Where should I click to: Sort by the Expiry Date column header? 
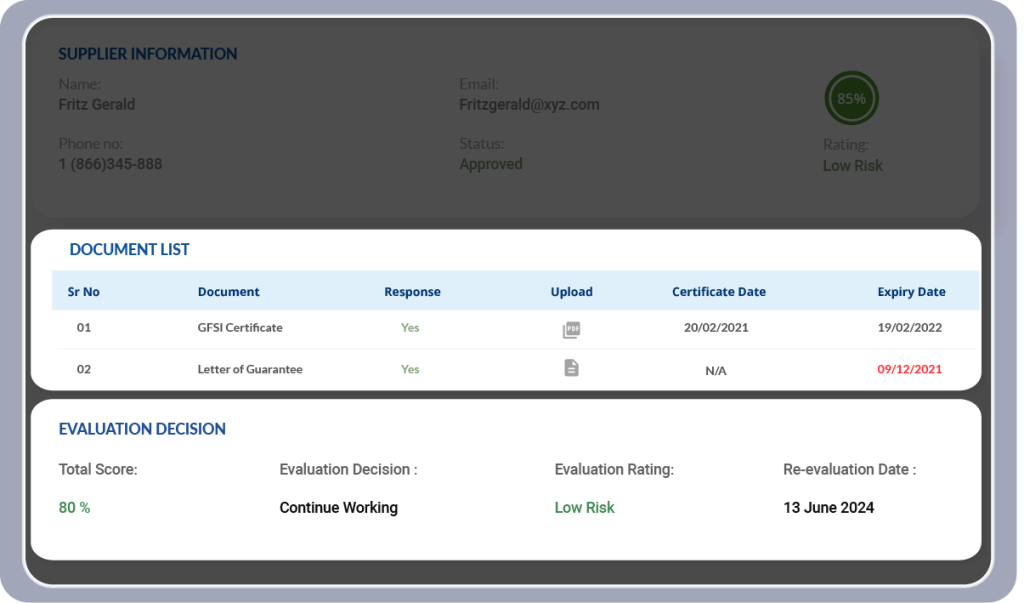click(911, 292)
